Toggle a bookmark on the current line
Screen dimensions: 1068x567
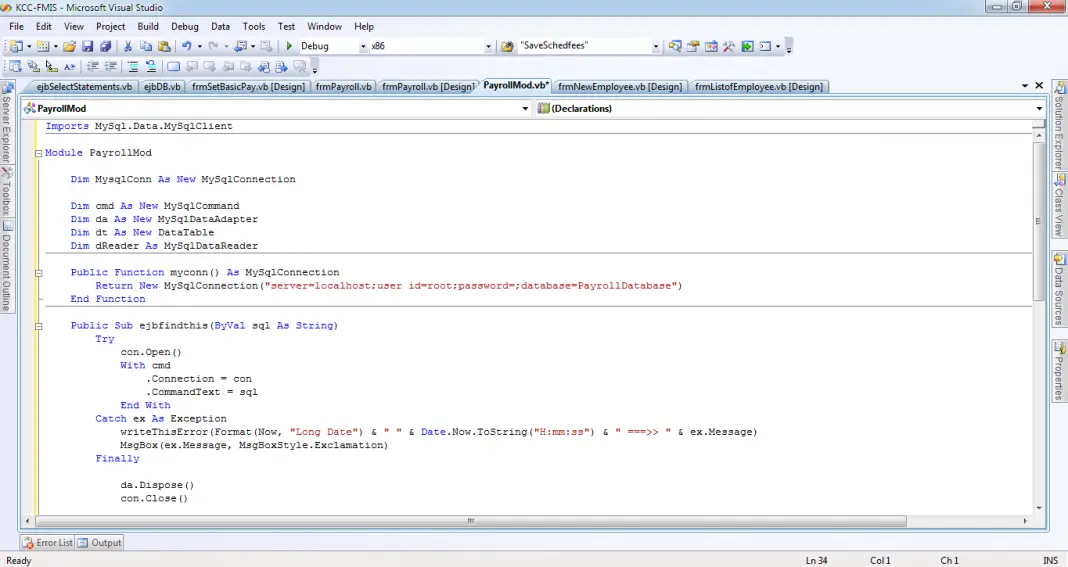174,67
